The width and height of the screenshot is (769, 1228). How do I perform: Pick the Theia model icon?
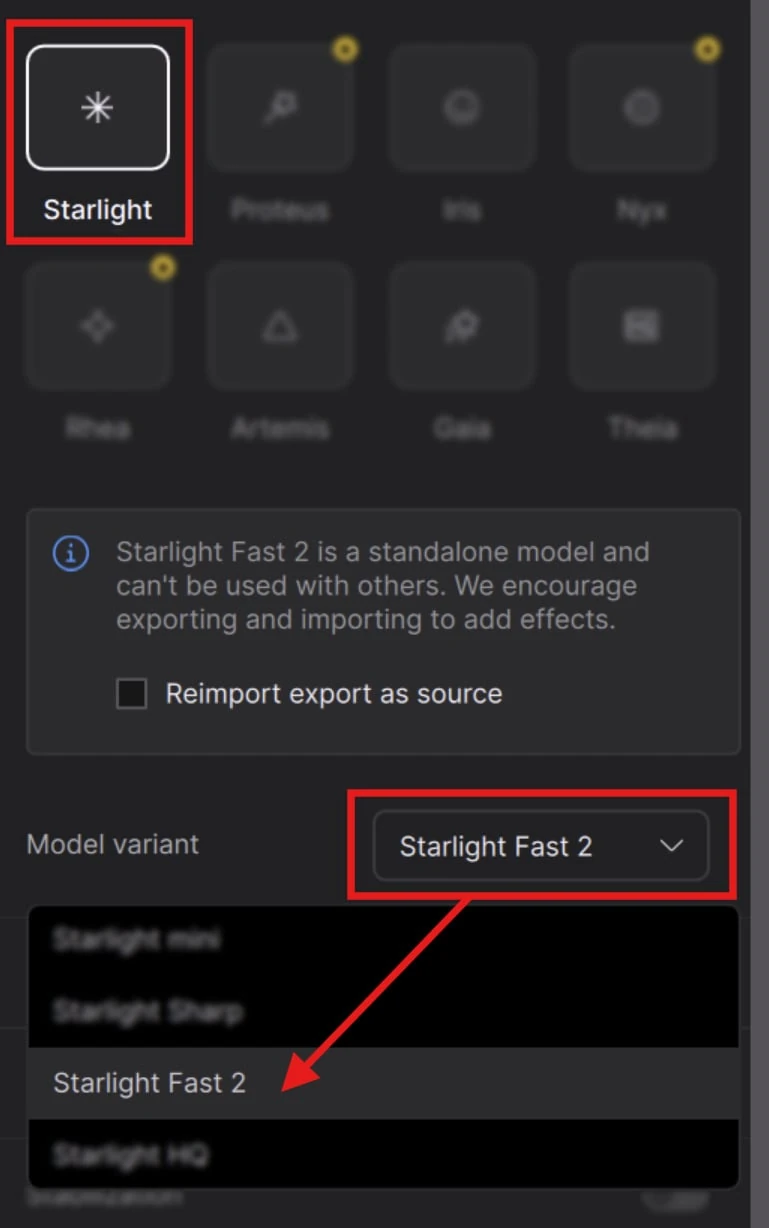point(642,326)
